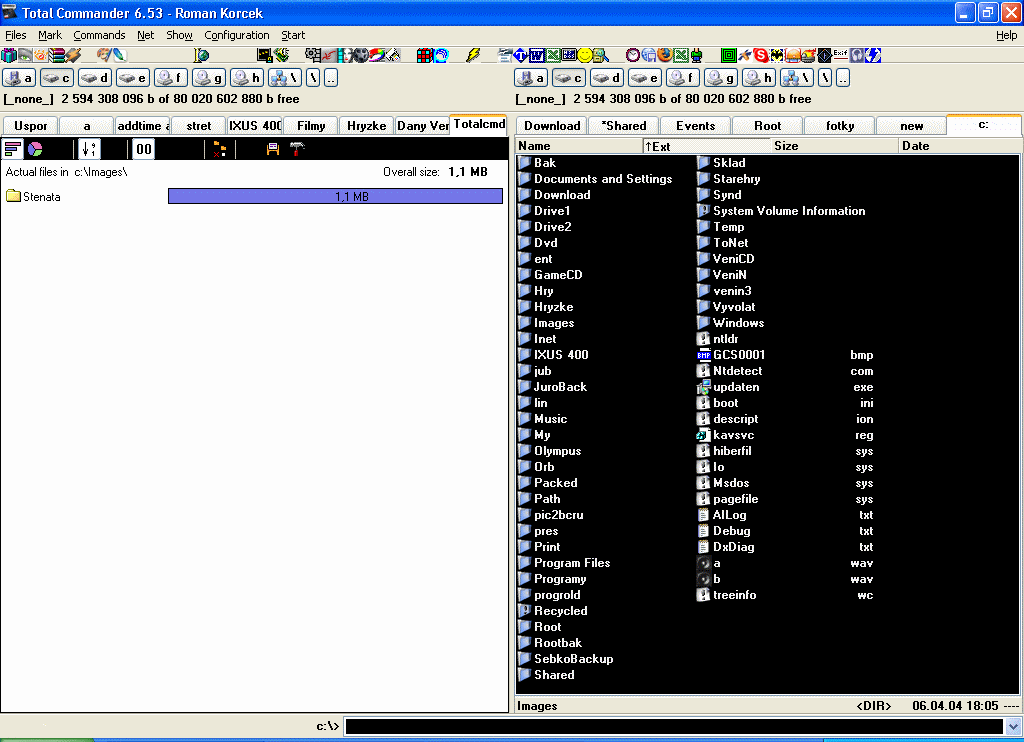This screenshot has height=742, width=1024.
Task: Go to parent directory in right panel
Action: pyautogui.click(x=842, y=78)
